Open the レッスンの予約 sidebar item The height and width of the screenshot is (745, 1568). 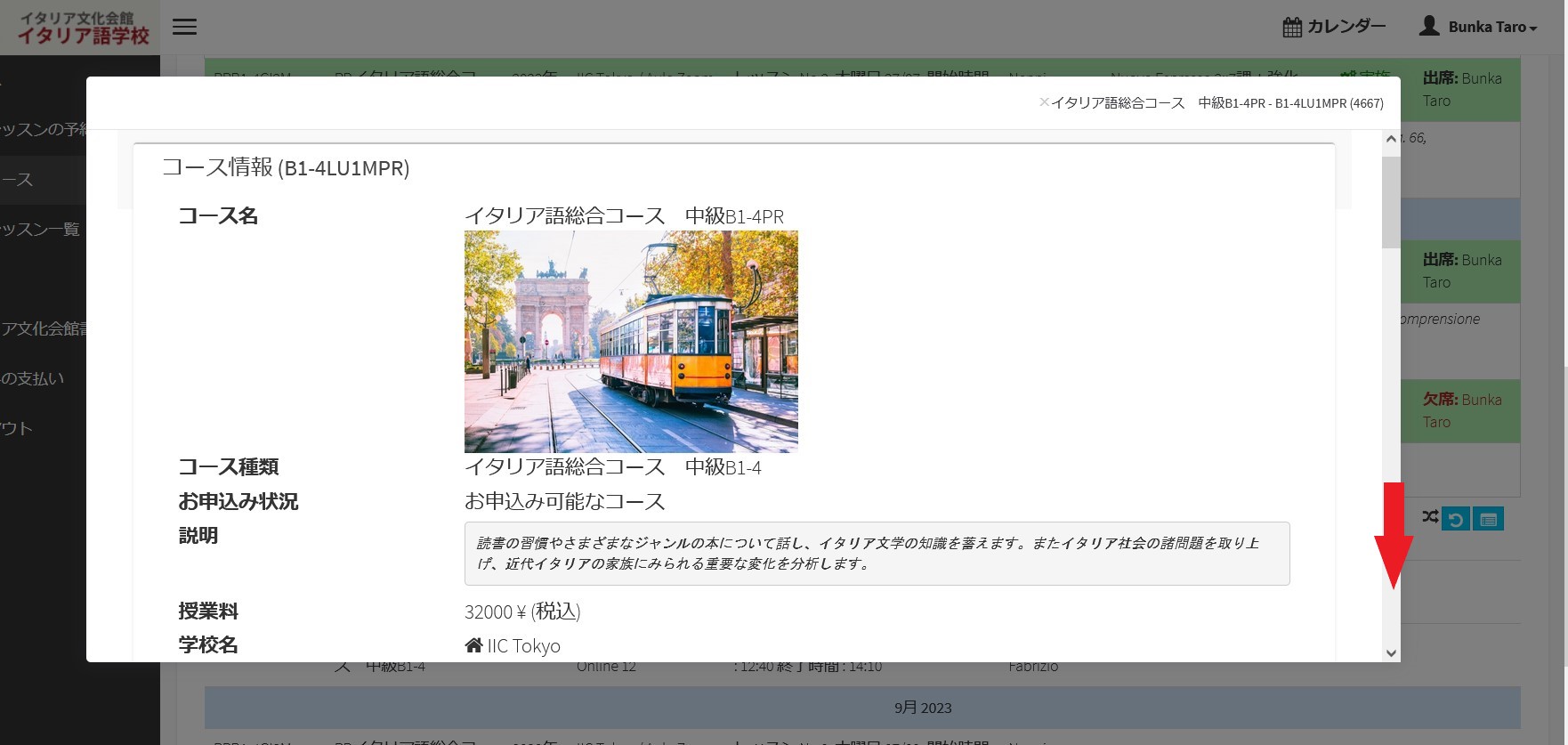click(x=43, y=130)
